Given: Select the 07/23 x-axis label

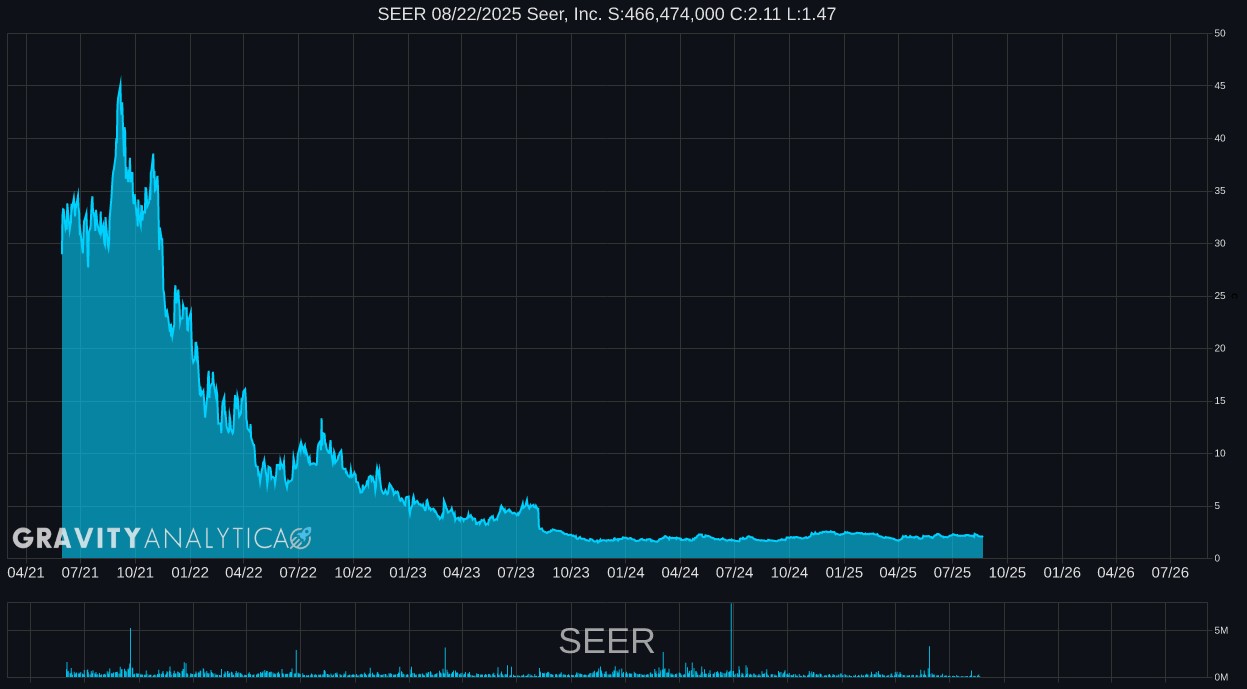Looking at the screenshot, I should (x=516, y=572).
